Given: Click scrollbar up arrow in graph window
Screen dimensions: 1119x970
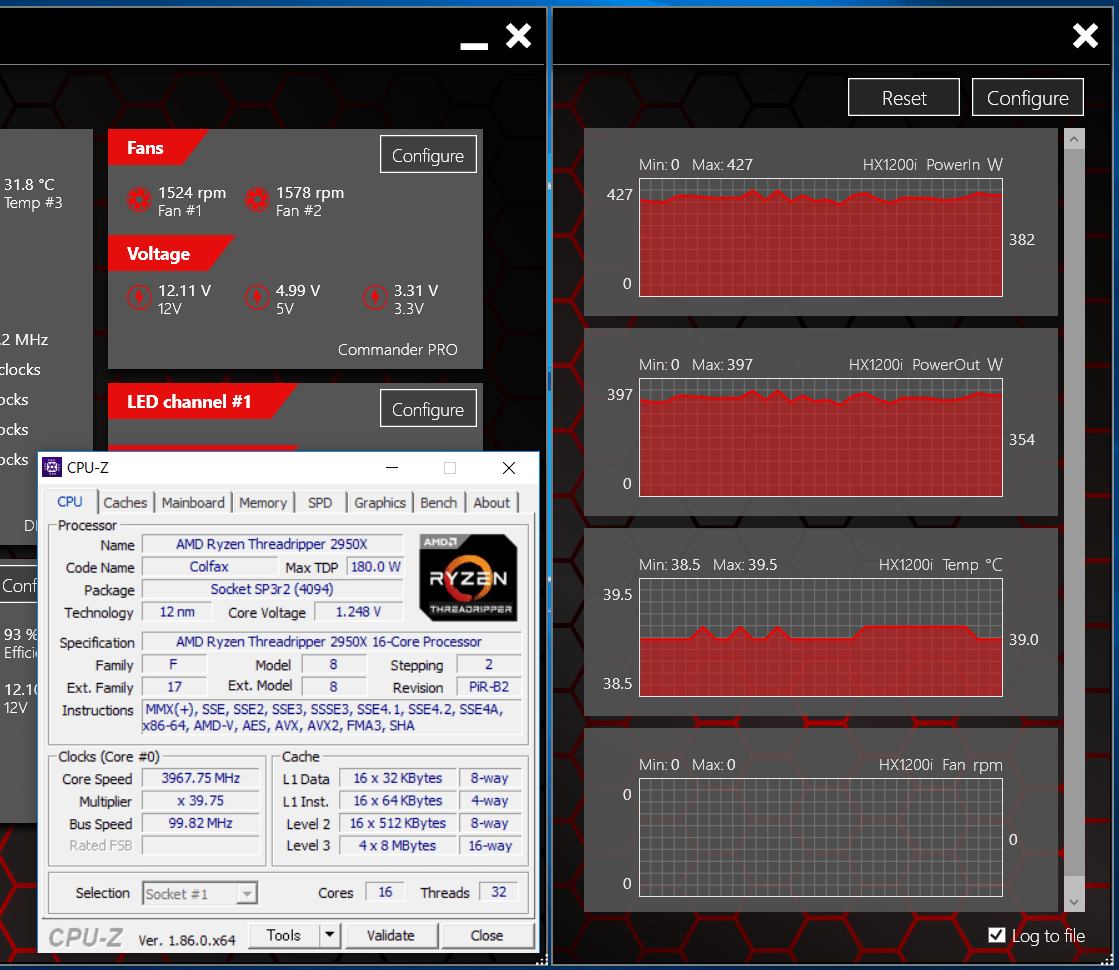Looking at the screenshot, I should coord(1074,139).
